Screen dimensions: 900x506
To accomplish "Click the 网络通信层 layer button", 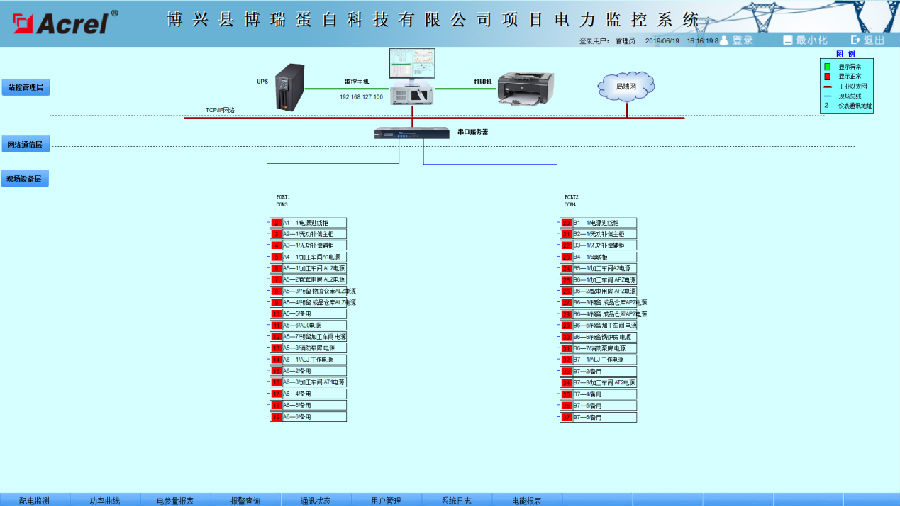I will pyautogui.click(x=26, y=144).
